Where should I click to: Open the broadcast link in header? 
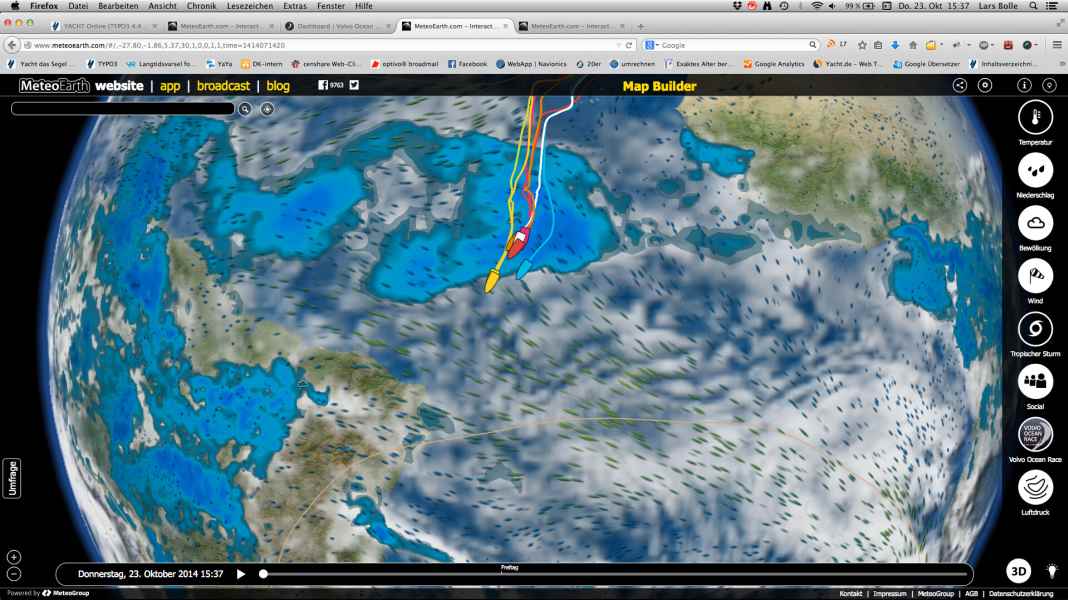tap(223, 86)
